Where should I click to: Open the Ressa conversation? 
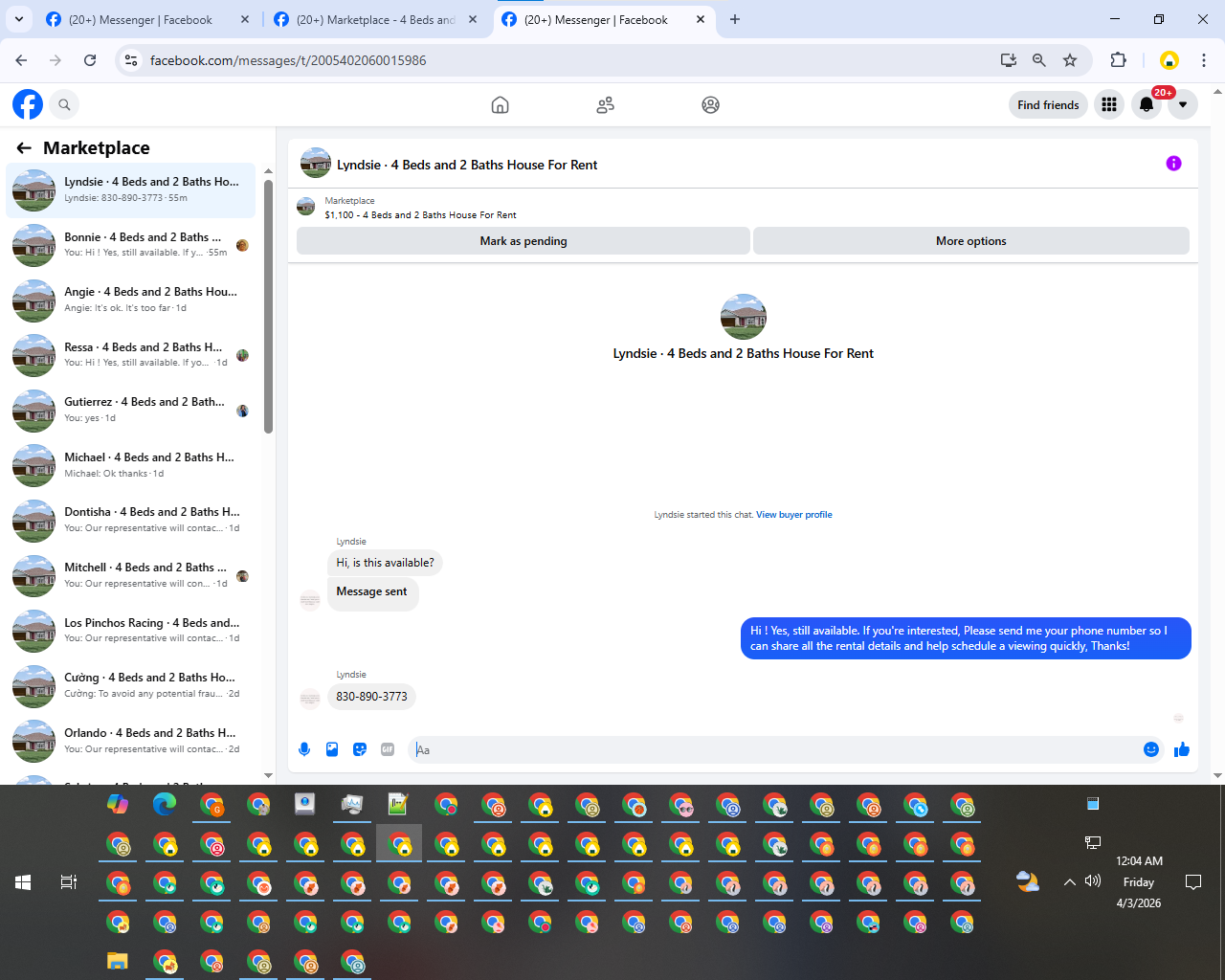pos(131,355)
